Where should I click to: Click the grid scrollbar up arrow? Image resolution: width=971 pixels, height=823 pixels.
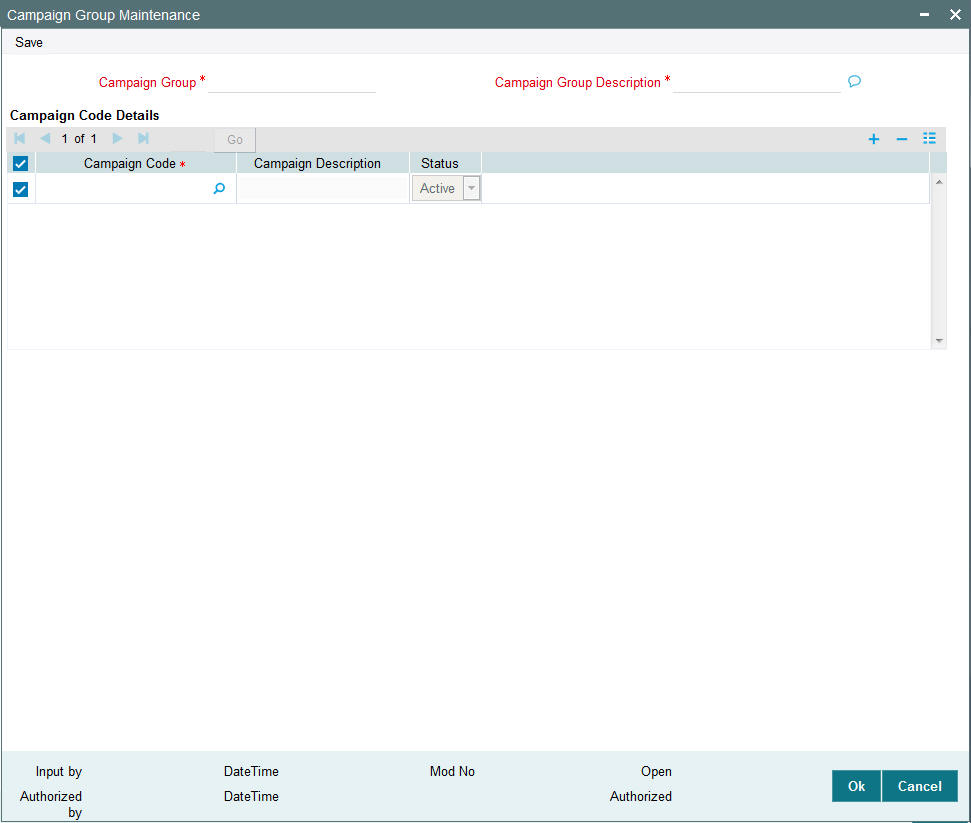939,182
